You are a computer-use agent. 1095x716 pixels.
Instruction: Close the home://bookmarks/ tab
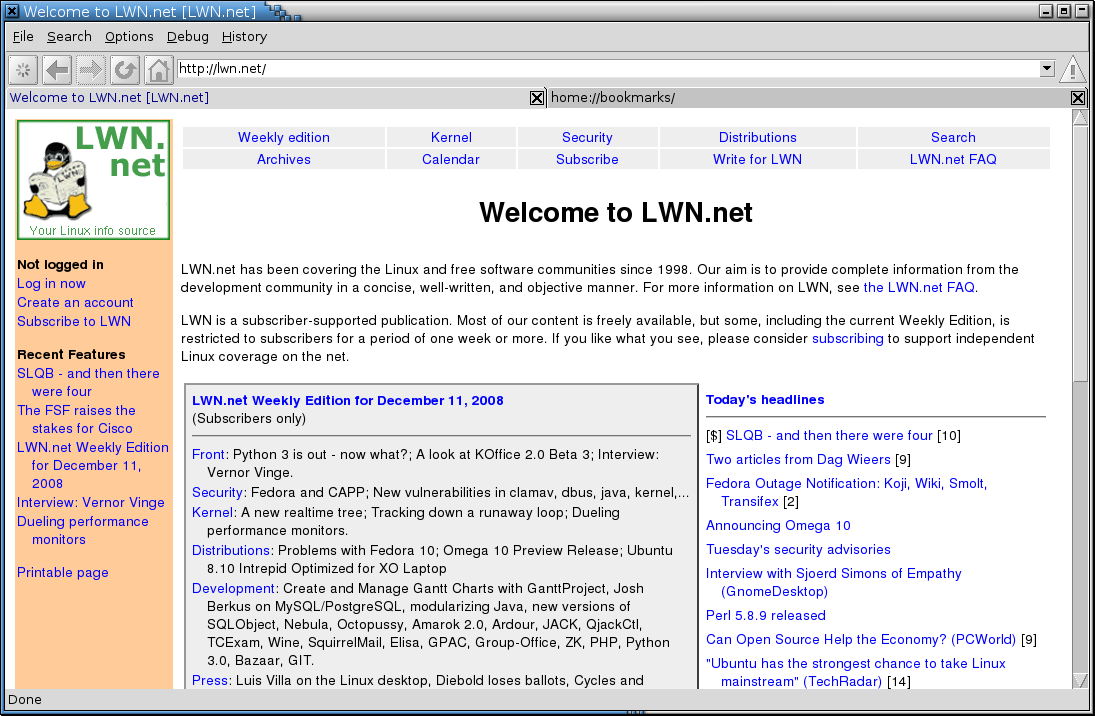(1078, 98)
